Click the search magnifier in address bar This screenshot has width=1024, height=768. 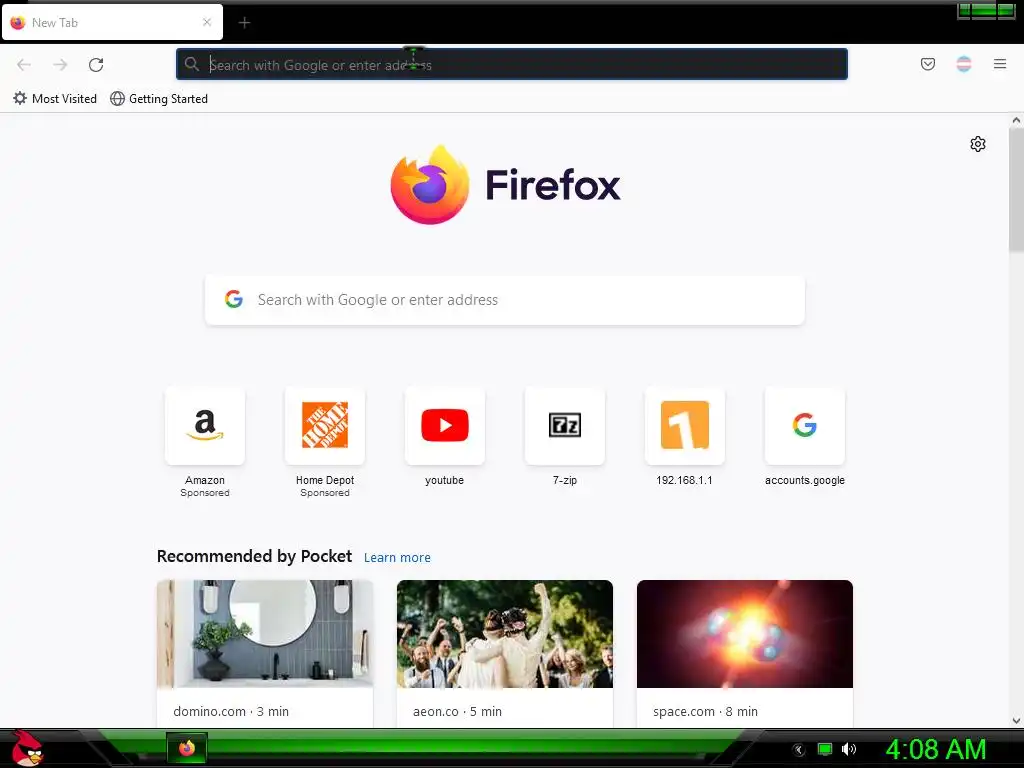191,64
